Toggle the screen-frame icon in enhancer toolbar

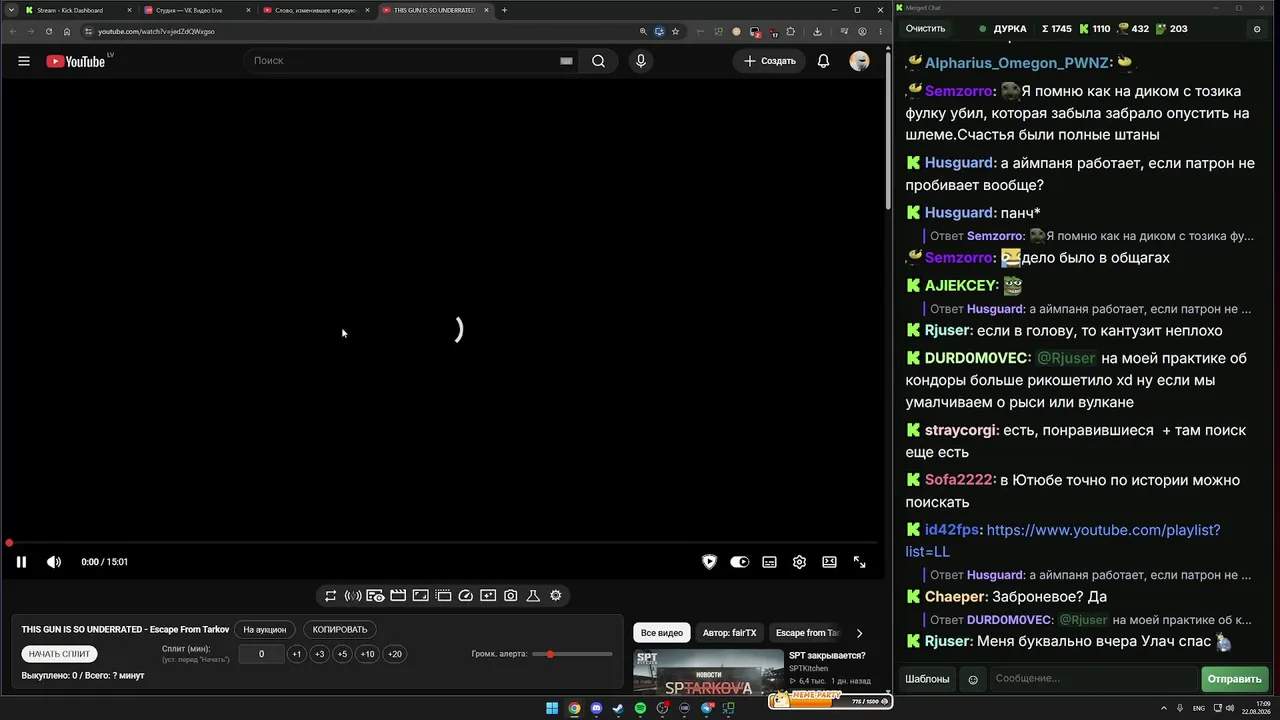[421, 596]
